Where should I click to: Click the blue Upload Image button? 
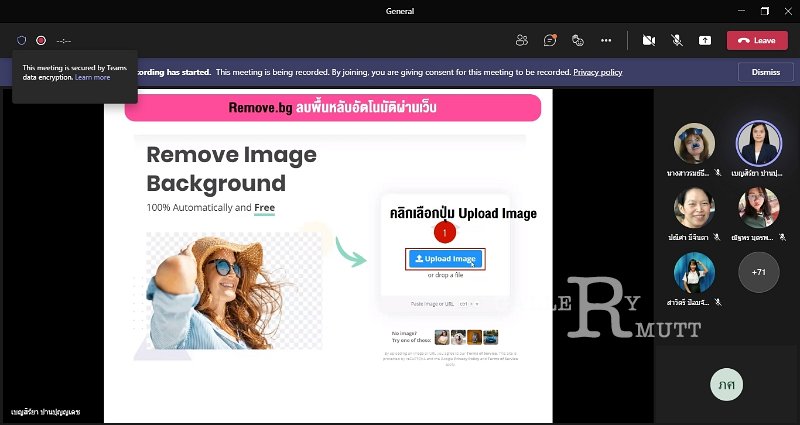tap(445, 259)
